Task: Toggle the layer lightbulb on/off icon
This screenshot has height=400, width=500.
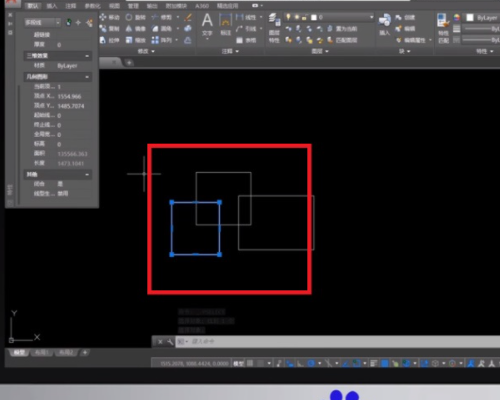Action: 288,17
